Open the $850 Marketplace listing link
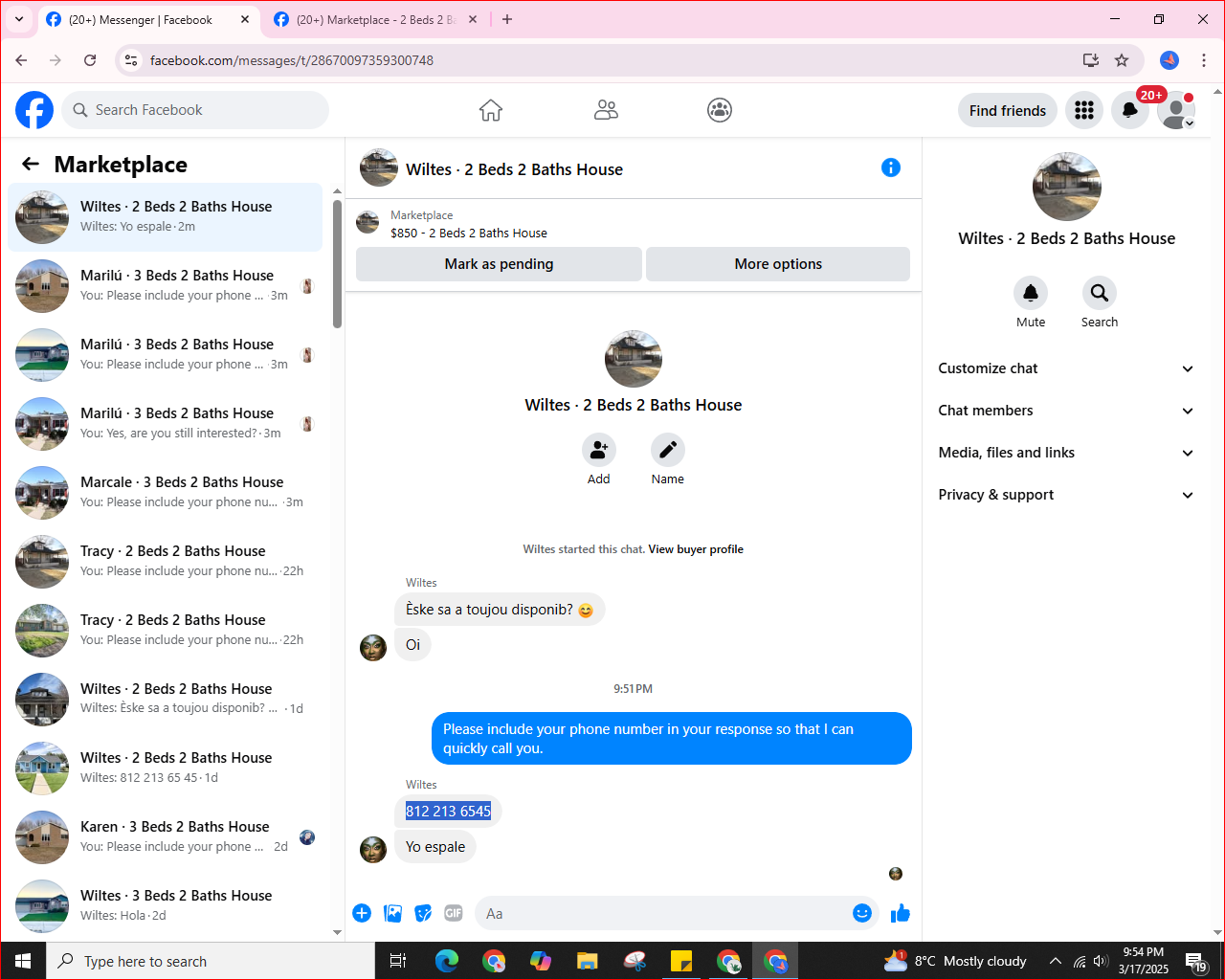The width and height of the screenshot is (1225, 980). 469,233
